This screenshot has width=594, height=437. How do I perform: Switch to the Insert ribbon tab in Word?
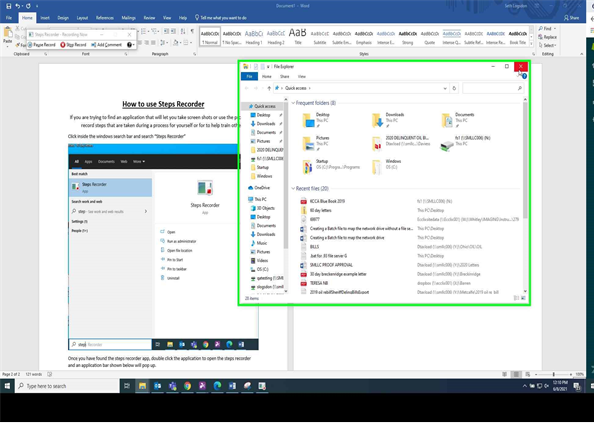45,18
